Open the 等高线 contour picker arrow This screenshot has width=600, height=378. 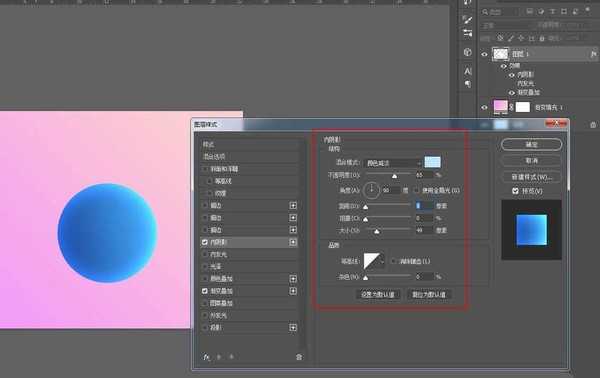pos(382,261)
